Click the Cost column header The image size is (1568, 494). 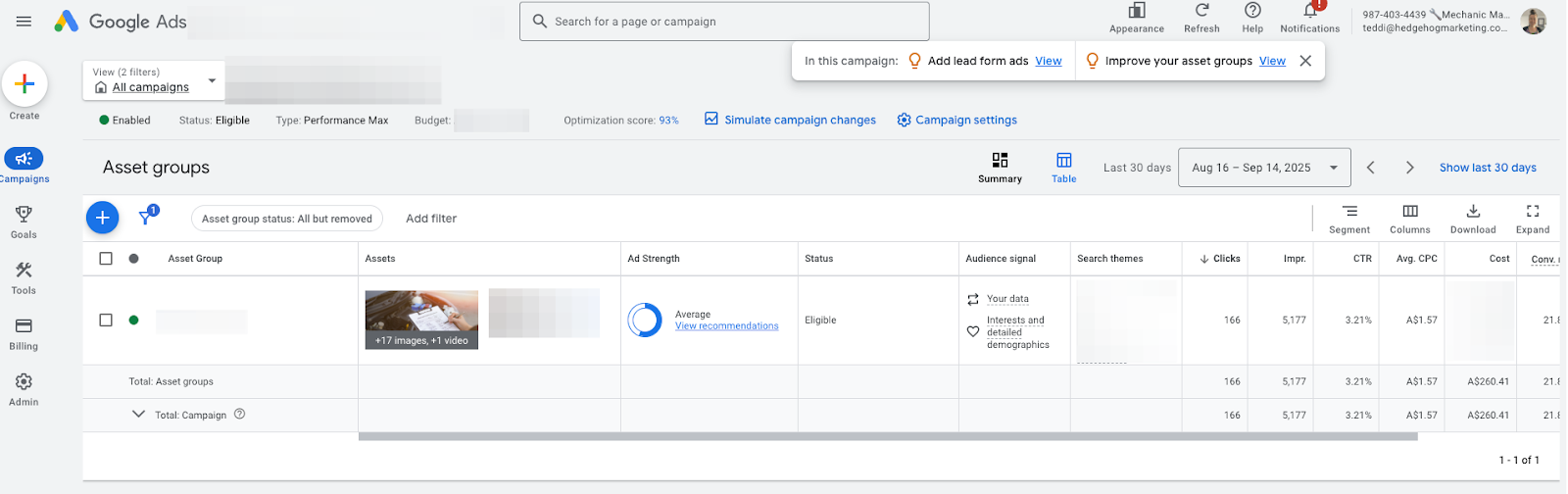tap(1499, 259)
